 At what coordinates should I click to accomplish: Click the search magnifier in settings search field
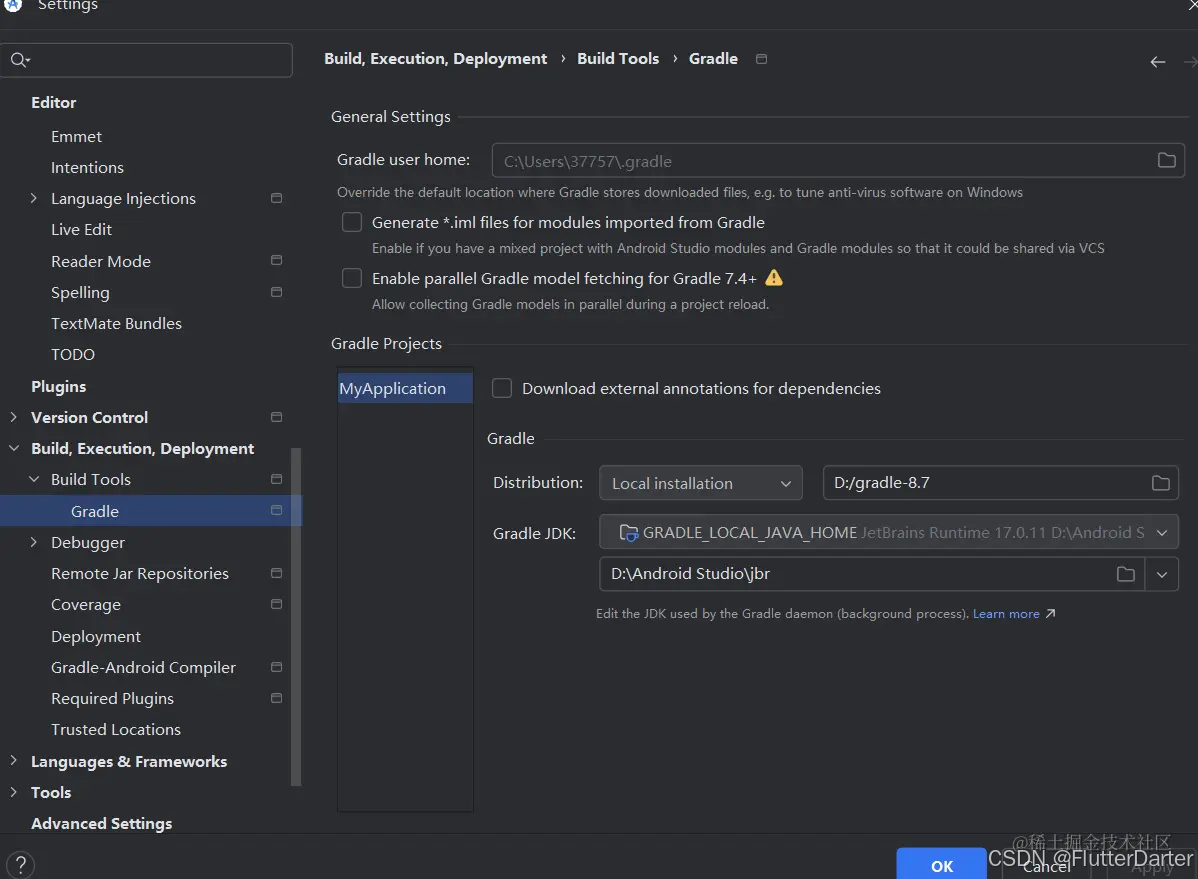coord(20,60)
